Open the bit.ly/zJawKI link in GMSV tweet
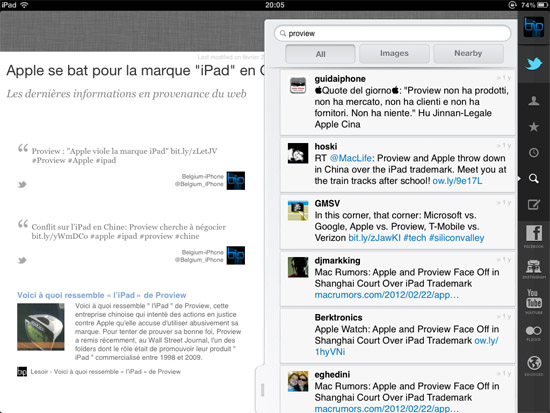 tap(374, 238)
